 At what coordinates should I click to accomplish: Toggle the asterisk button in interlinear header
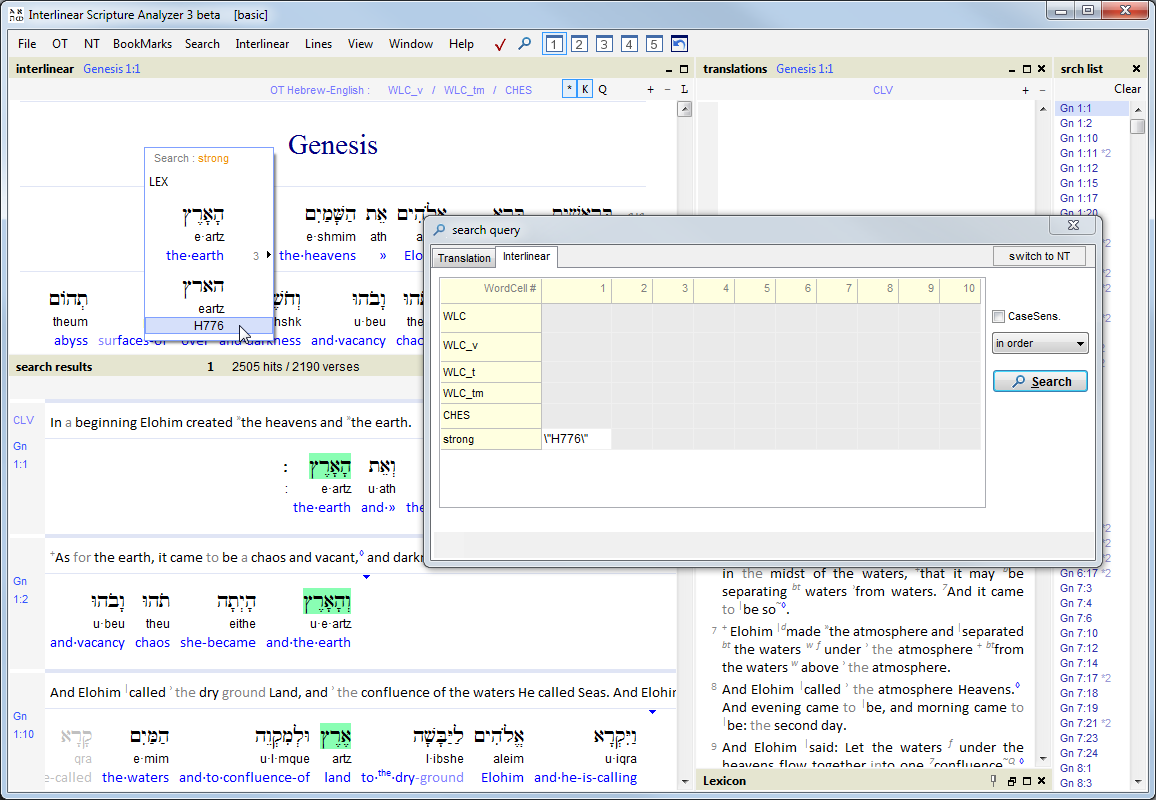(570, 90)
